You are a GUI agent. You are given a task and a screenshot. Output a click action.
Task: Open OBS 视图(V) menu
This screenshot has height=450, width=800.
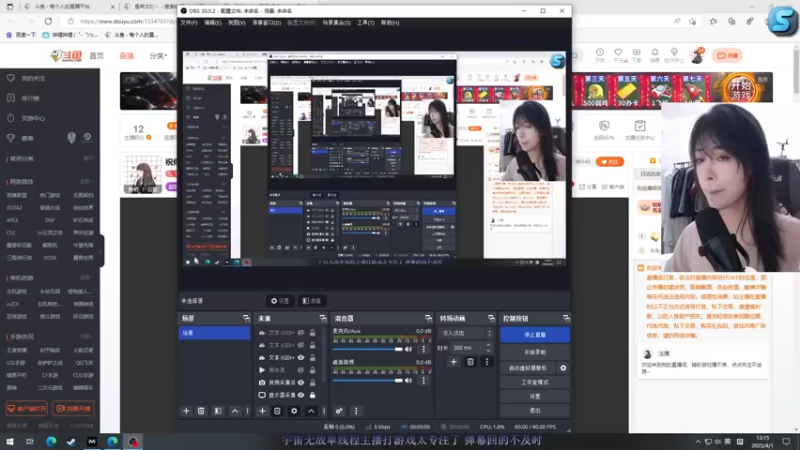pyautogui.click(x=237, y=23)
